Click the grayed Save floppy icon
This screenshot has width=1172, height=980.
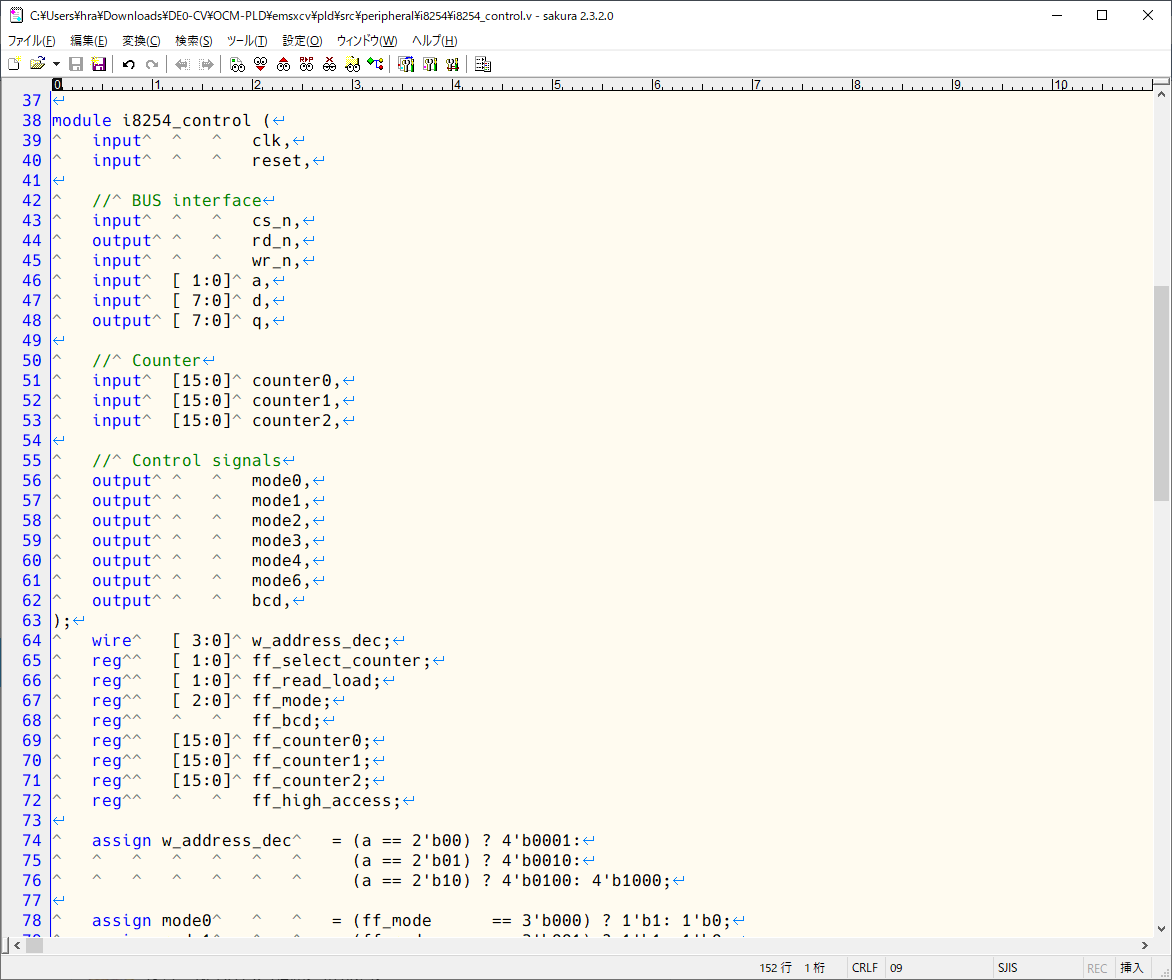(75, 64)
